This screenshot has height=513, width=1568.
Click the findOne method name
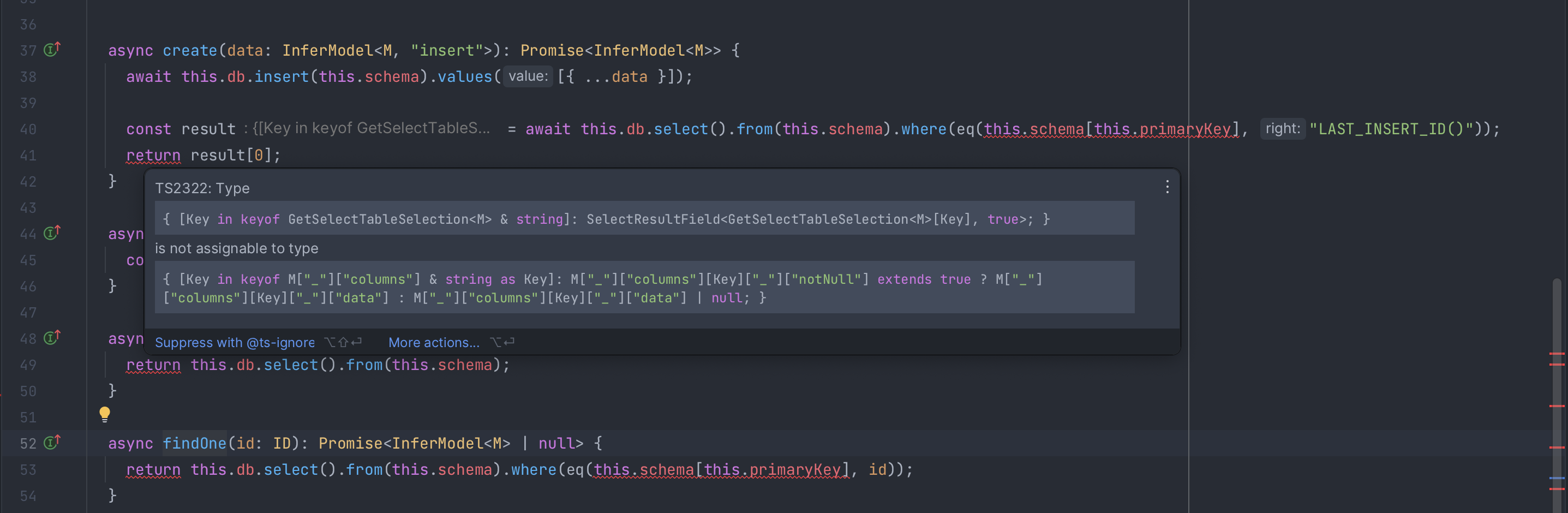[194, 443]
